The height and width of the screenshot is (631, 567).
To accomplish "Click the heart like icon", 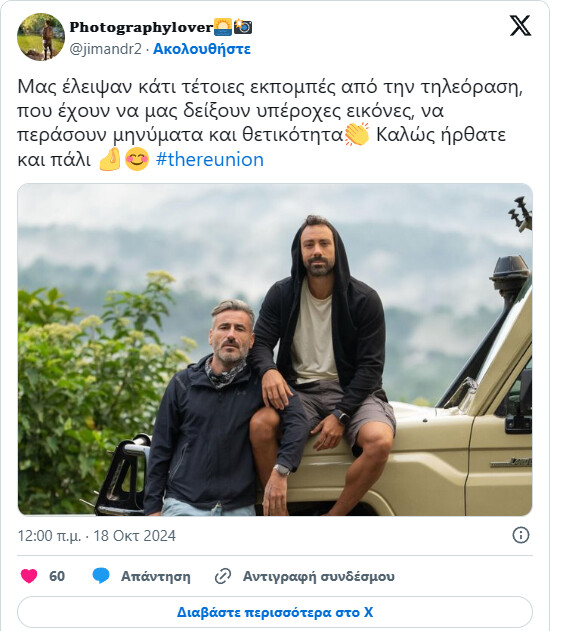I will pyautogui.click(x=29, y=576).
